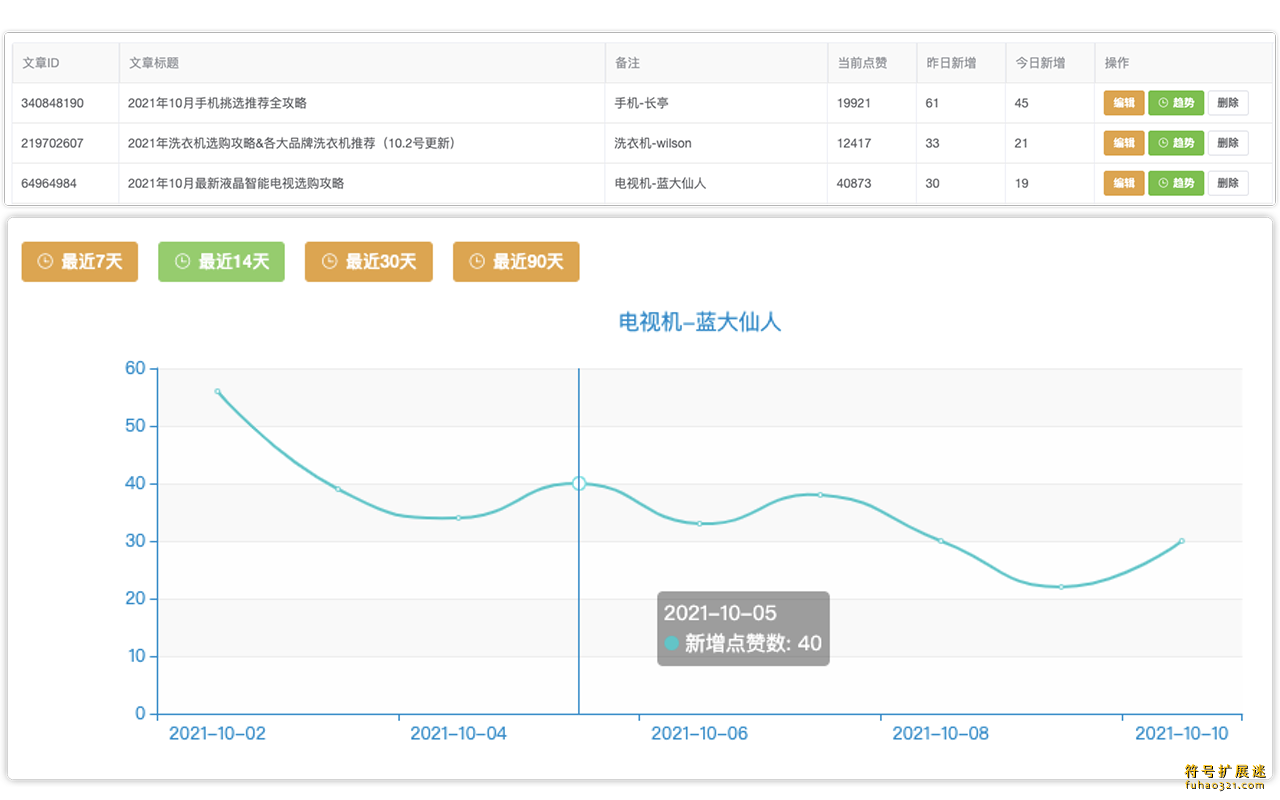Show 趋势 for 电视机-蓝大仙人 row
This screenshot has height=800, width=1280.
pos(1176,183)
